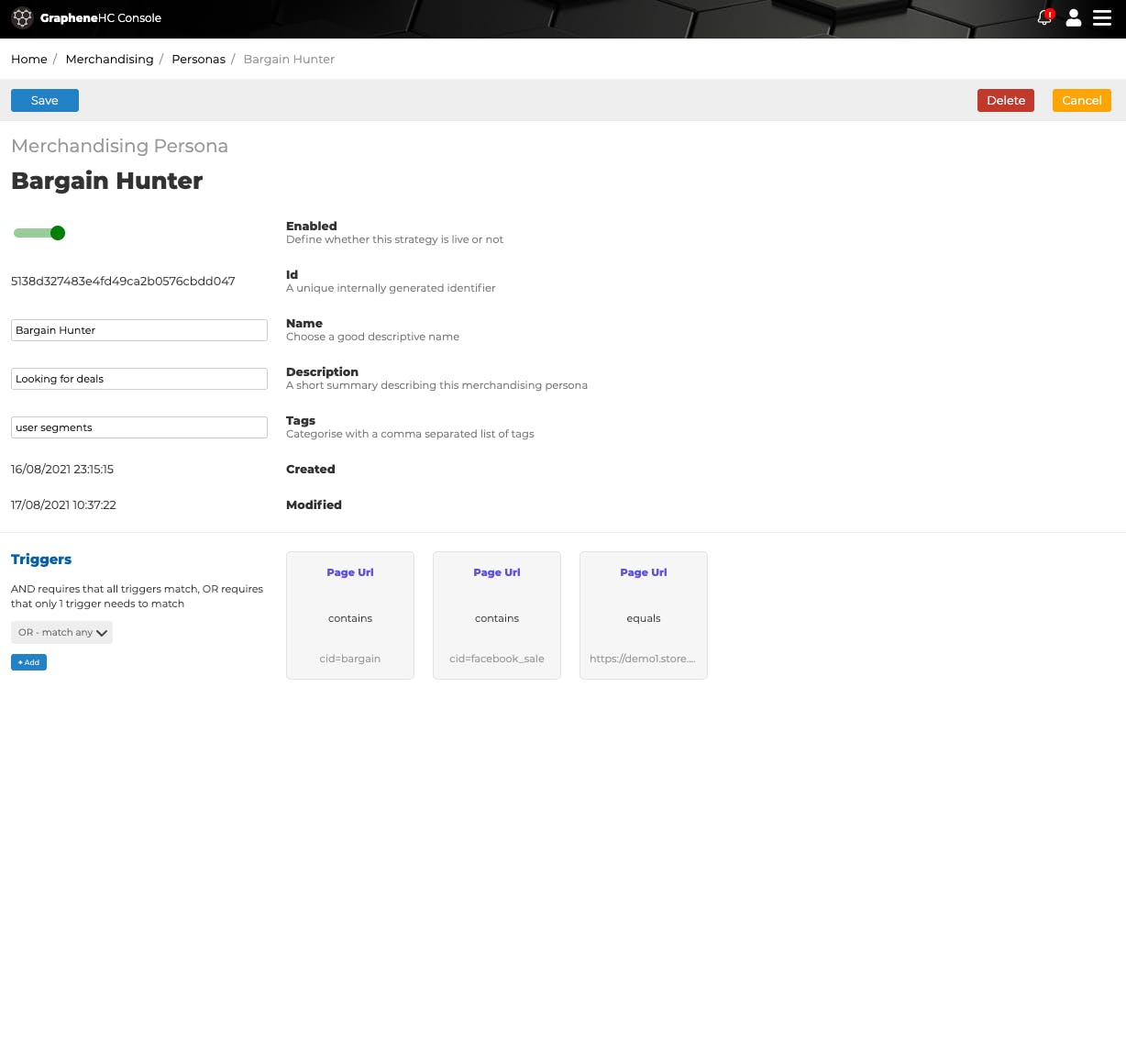
Task: Save the persona
Action: tap(45, 100)
